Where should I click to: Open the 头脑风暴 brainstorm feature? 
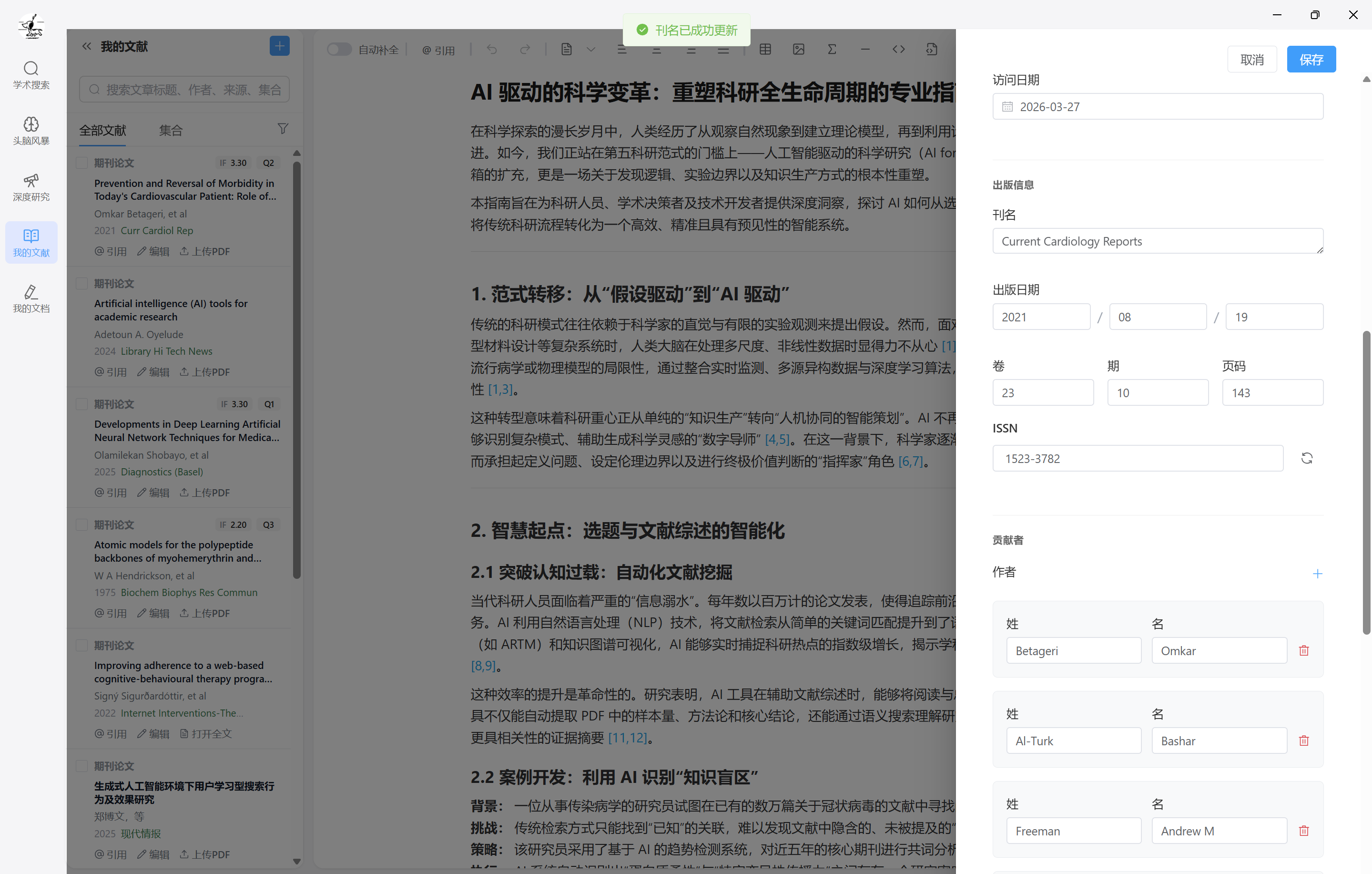coord(31,131)
